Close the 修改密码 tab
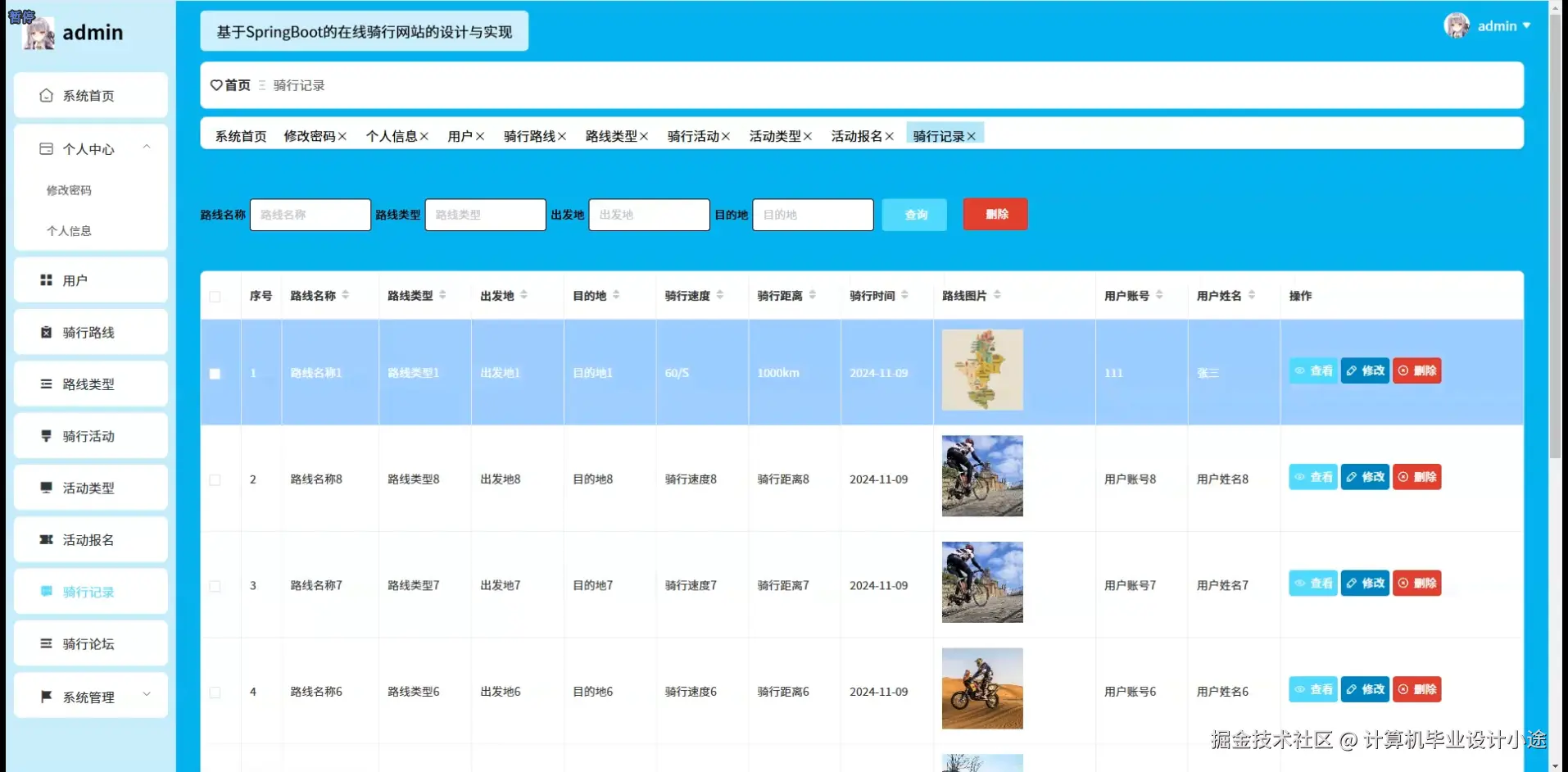 (343, 136)
